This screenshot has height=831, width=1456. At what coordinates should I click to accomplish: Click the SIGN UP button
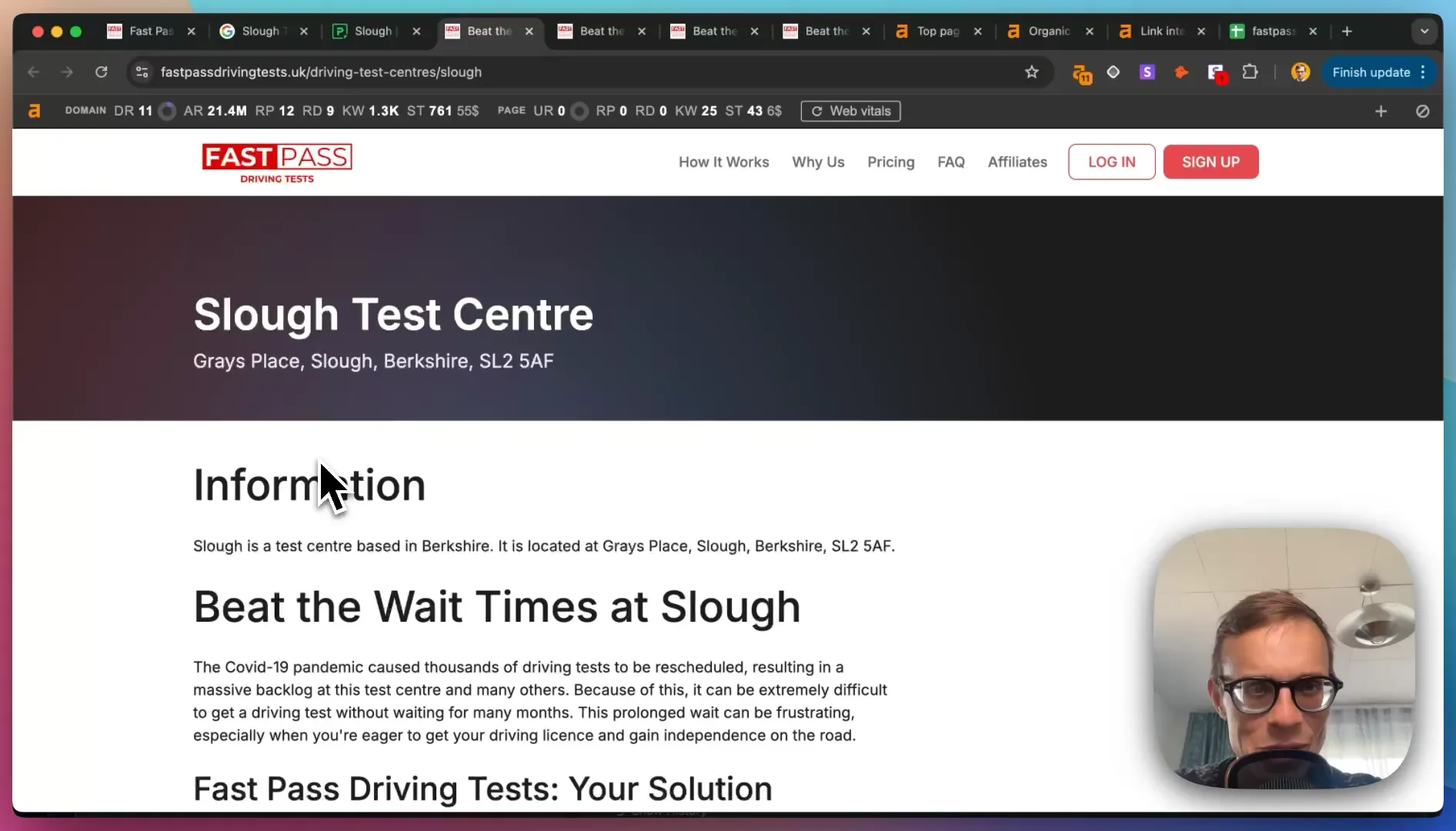pos(1211,162)
